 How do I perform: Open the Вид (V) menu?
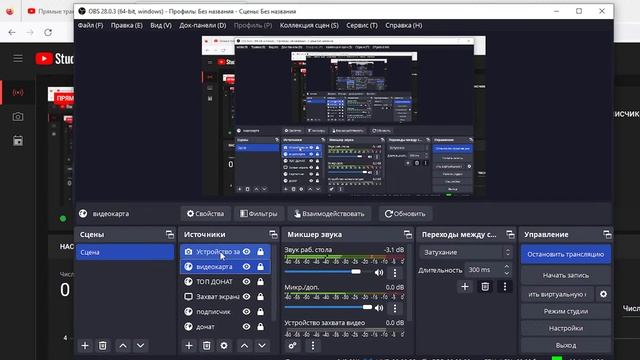pyautogui.click(x=161, y=25)
